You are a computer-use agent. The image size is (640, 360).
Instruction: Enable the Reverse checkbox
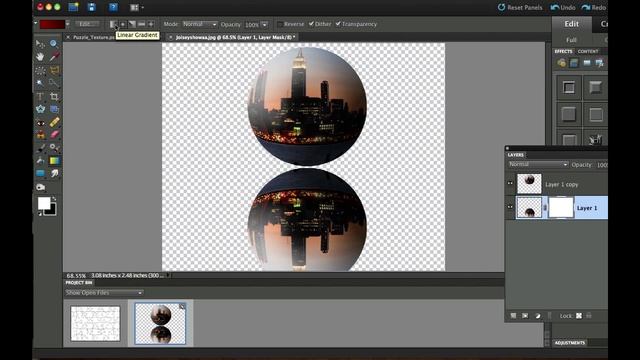(280, 24)
